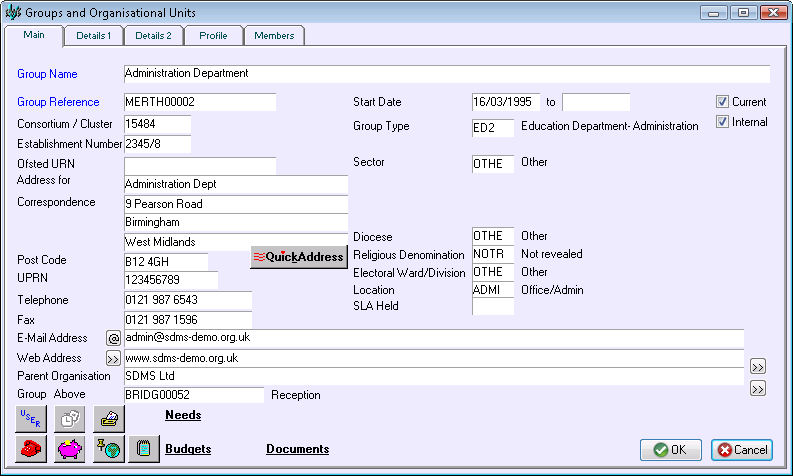Open the Documents link

click(297, 449)
